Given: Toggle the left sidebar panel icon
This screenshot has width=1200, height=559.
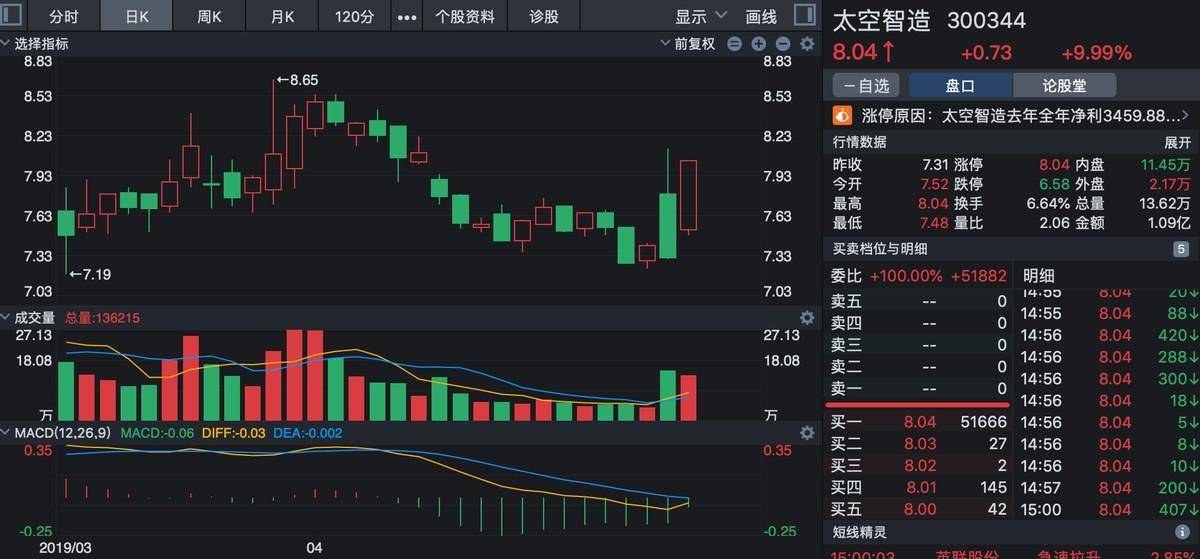Looking at the screenshot, I should point(11,16).
